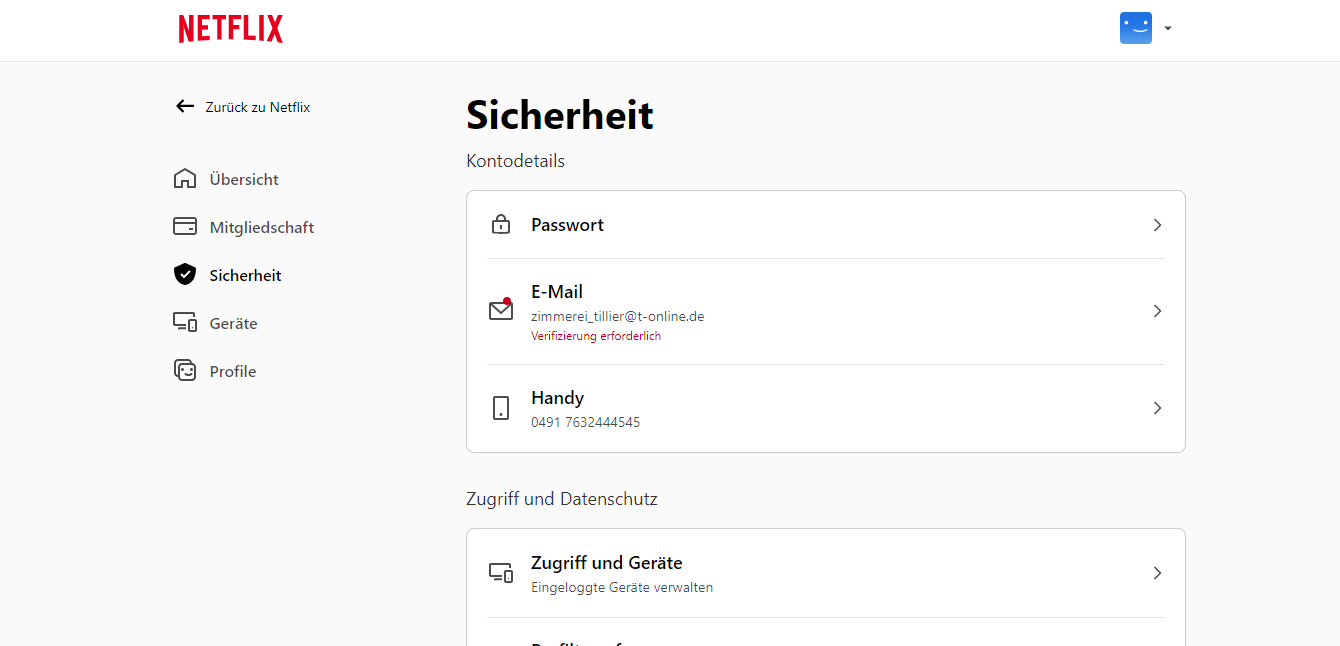The width and height of the screenshot is (1340, 646).
Task: Click the Zurück zu Netflix link
Action: coord(257,107)
